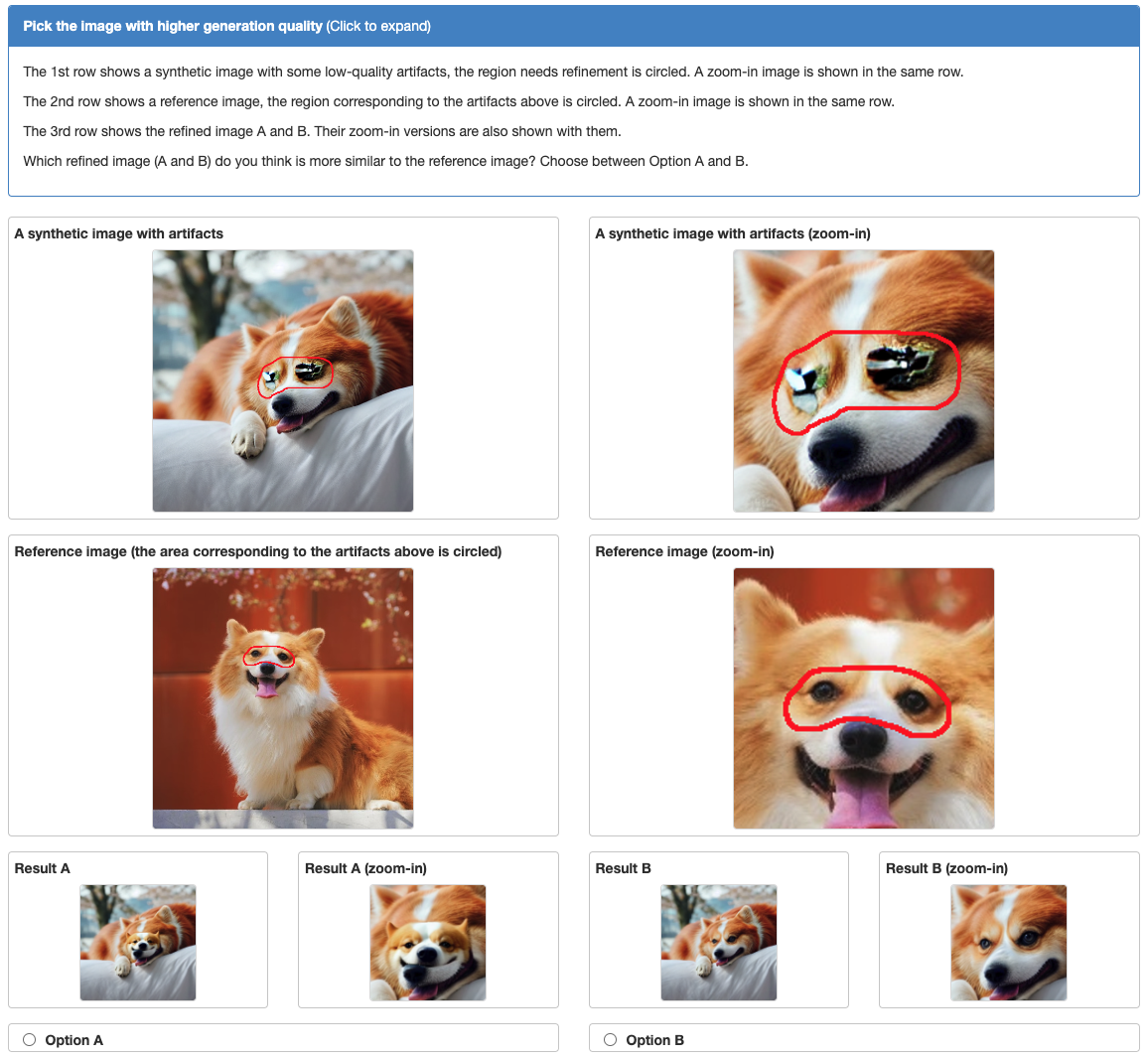Click the Result A image
The height and width of the screenshot is (1059, 1148).
click(138, 943)
